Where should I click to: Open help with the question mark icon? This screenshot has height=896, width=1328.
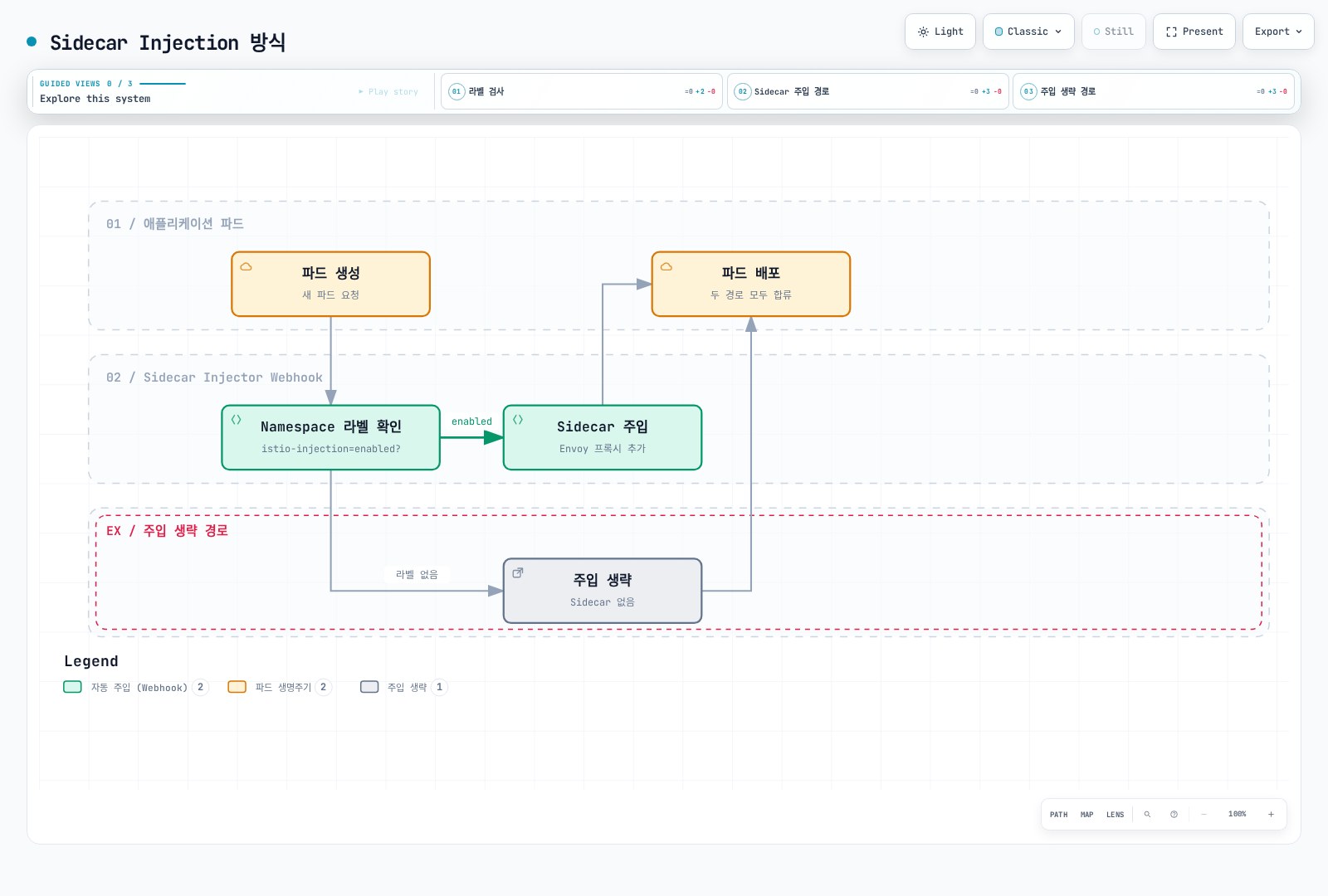click(x=1174, y=815)
